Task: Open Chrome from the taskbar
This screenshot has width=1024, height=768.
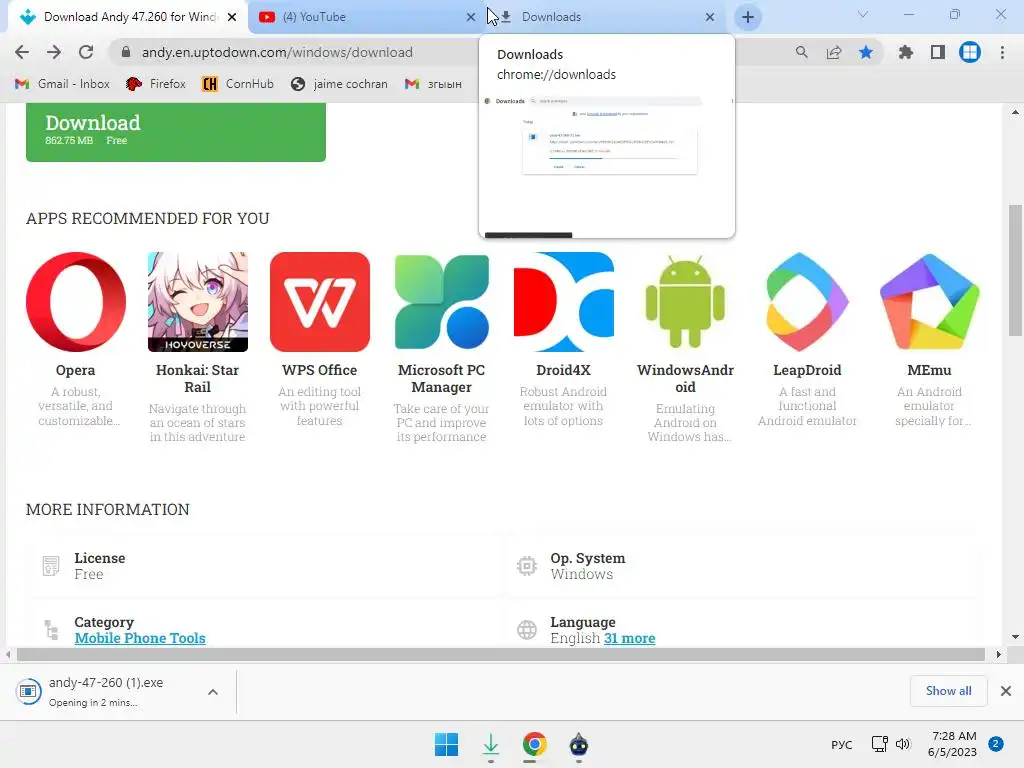Action: [x=534, y=744]
